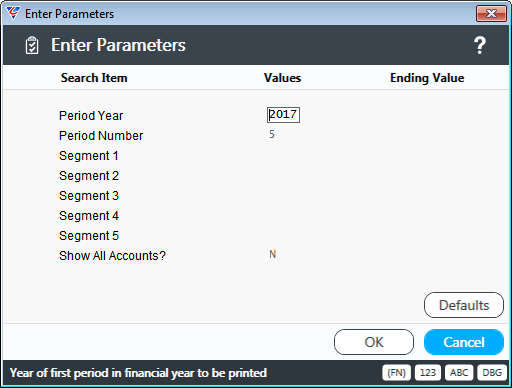The height and width of the screenshot is (388, 512).
Task: Toggle the (FN) status bar indicator
Action: point(396,372)
